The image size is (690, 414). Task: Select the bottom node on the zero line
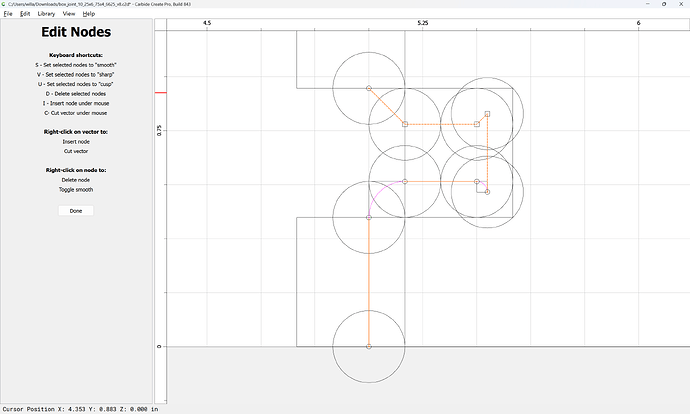click(369, 347)
